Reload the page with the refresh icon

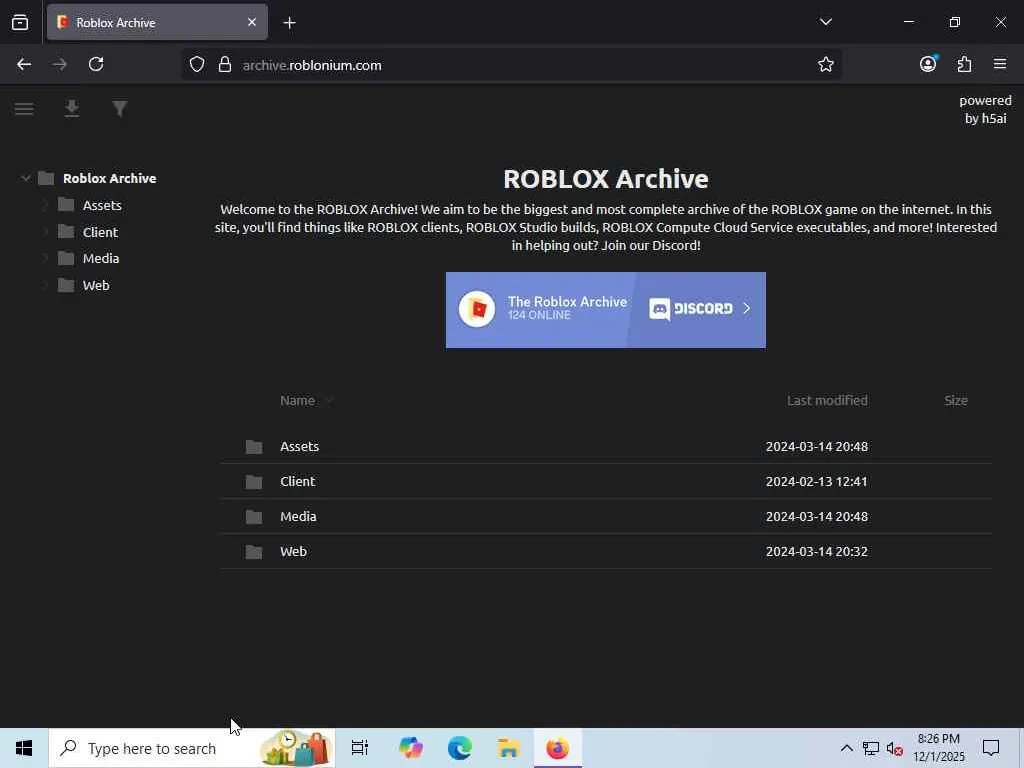click(96, 64)
